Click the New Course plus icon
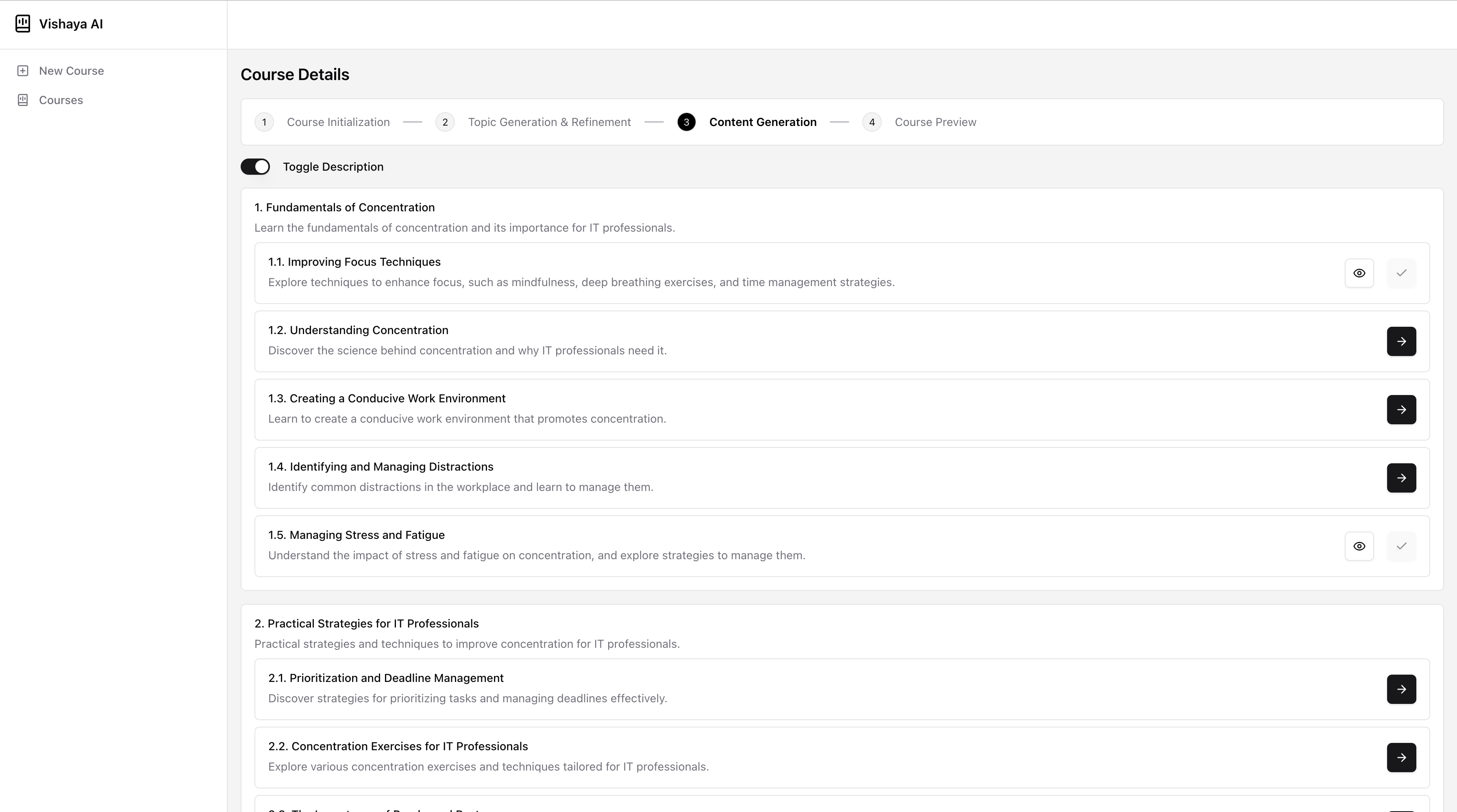Image resolution: width=1457 pixels, height=812 pixels. pyautogui.click(x=23, y=71)
